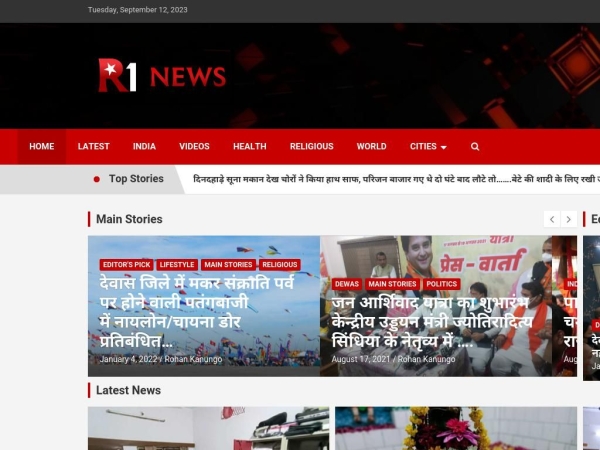Open the Politics tag on second story
Image resolution: width=600 pixels, height=450 pixels.
point(441,284)
